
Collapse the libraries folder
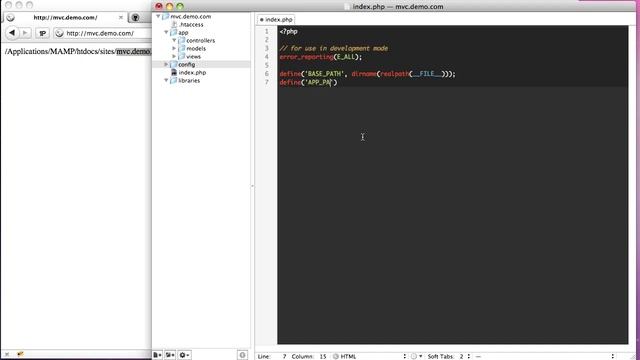tap(166, 80)
